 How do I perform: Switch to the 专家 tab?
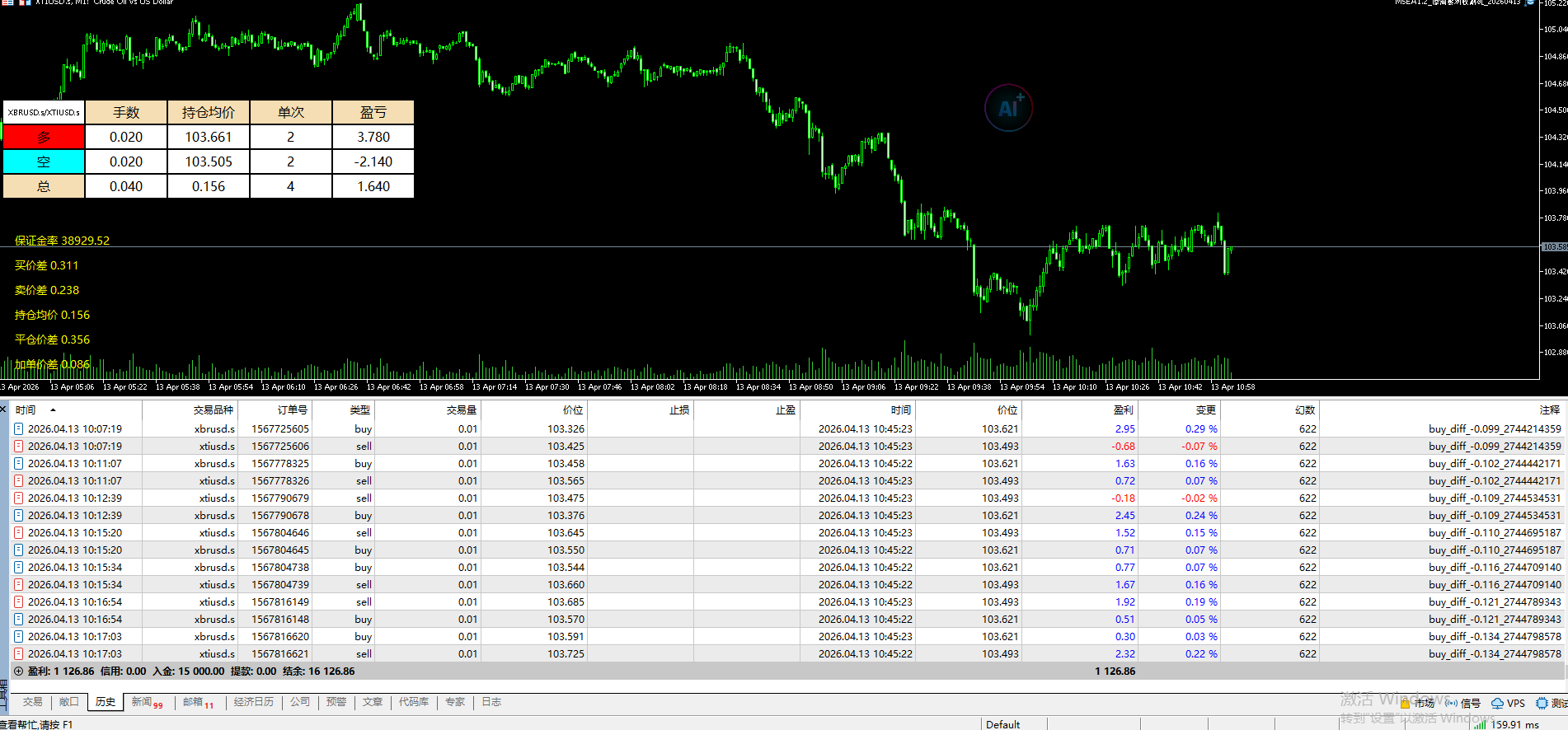pos(455,702)
